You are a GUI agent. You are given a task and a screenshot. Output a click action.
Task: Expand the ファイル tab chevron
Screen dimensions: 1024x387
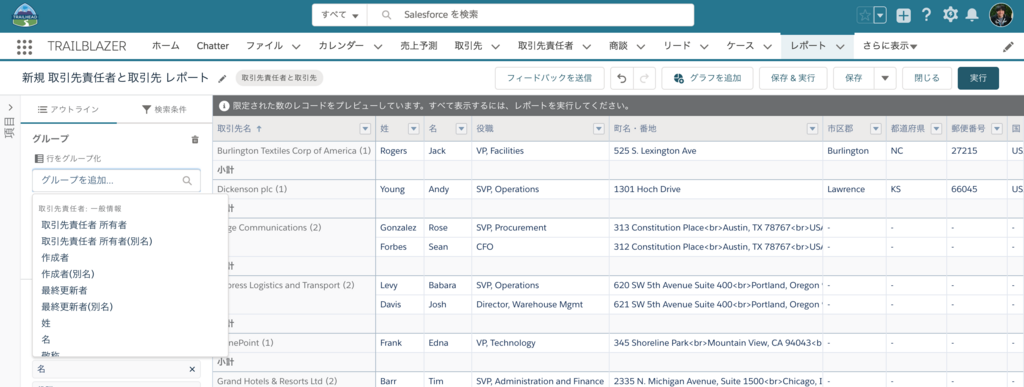tap(296, 46)
